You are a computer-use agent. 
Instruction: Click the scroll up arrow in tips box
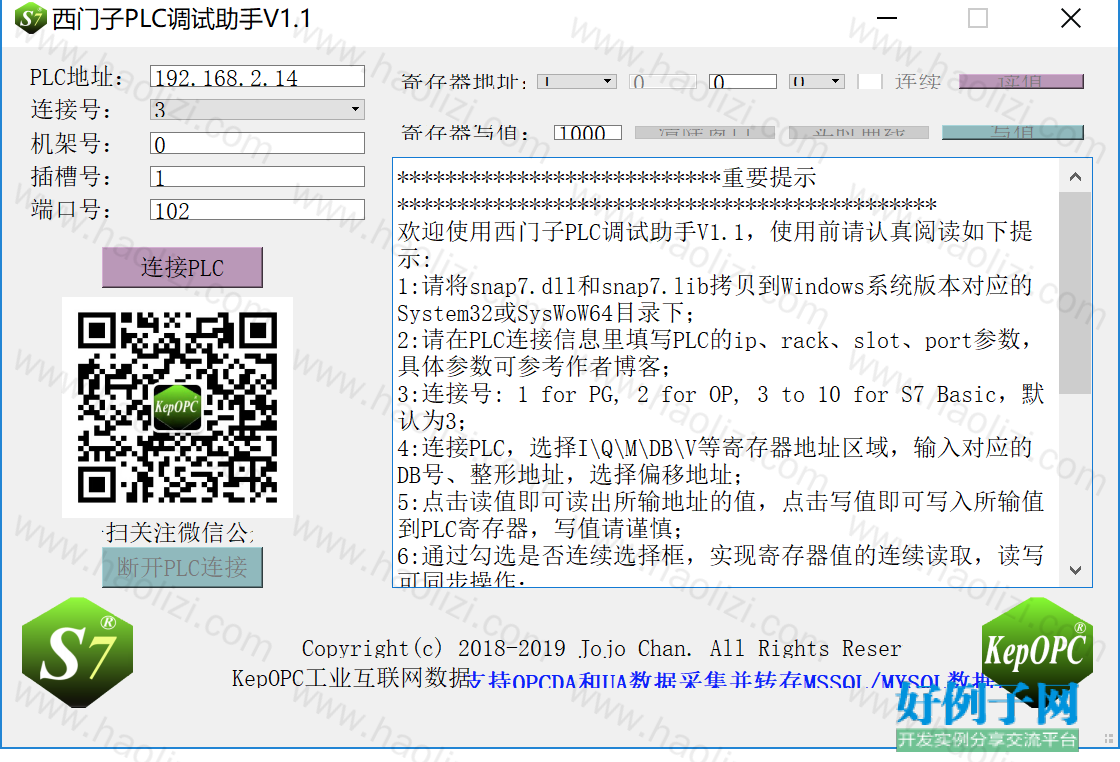pos(1076,176)
